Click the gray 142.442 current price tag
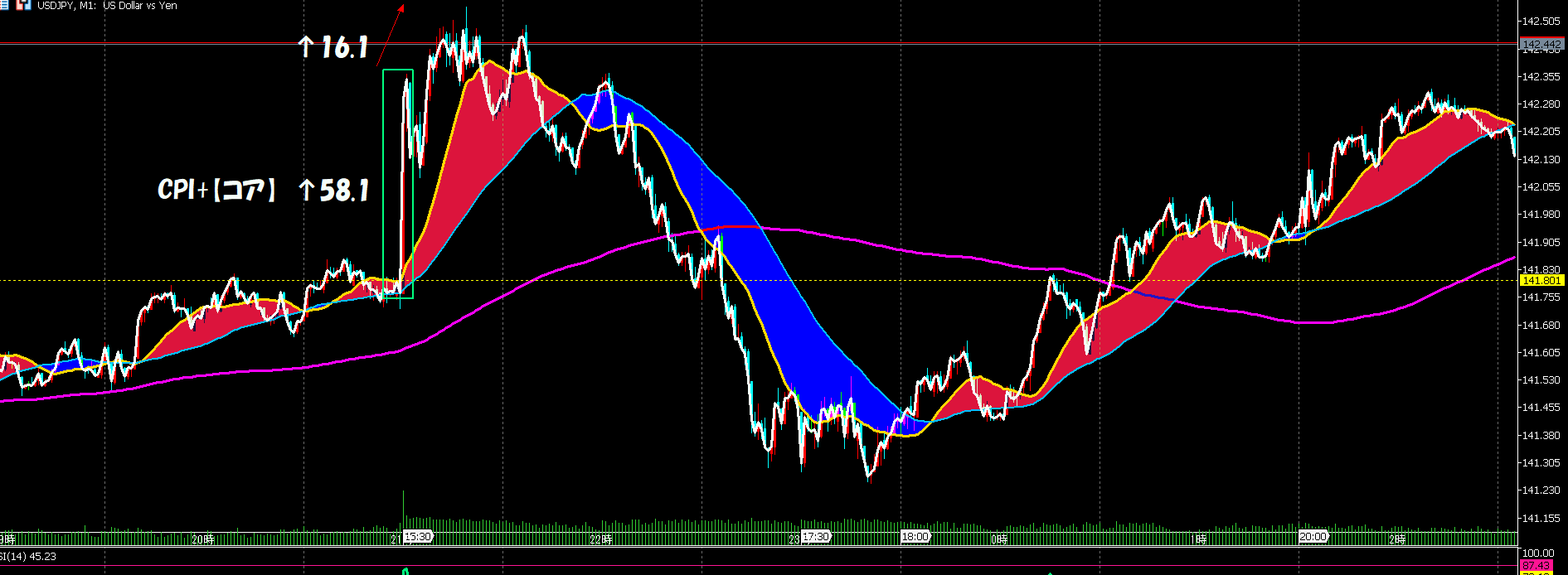 [1541, 44]
